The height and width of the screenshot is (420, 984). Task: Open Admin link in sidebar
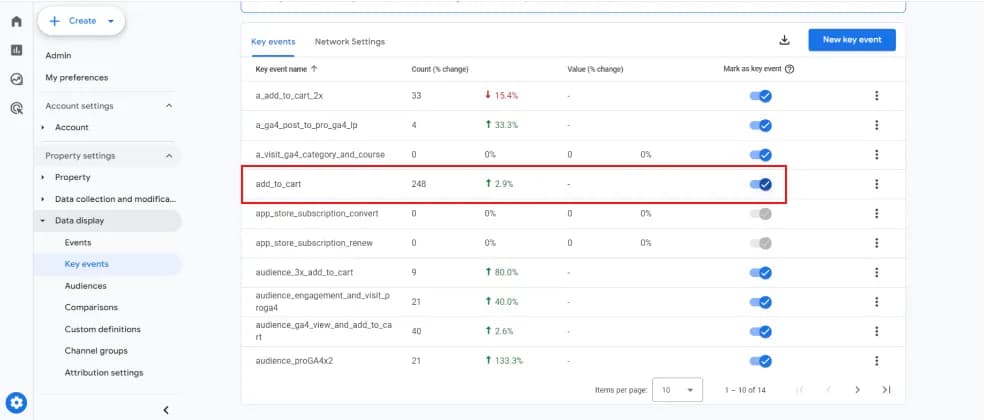[58, 56]
